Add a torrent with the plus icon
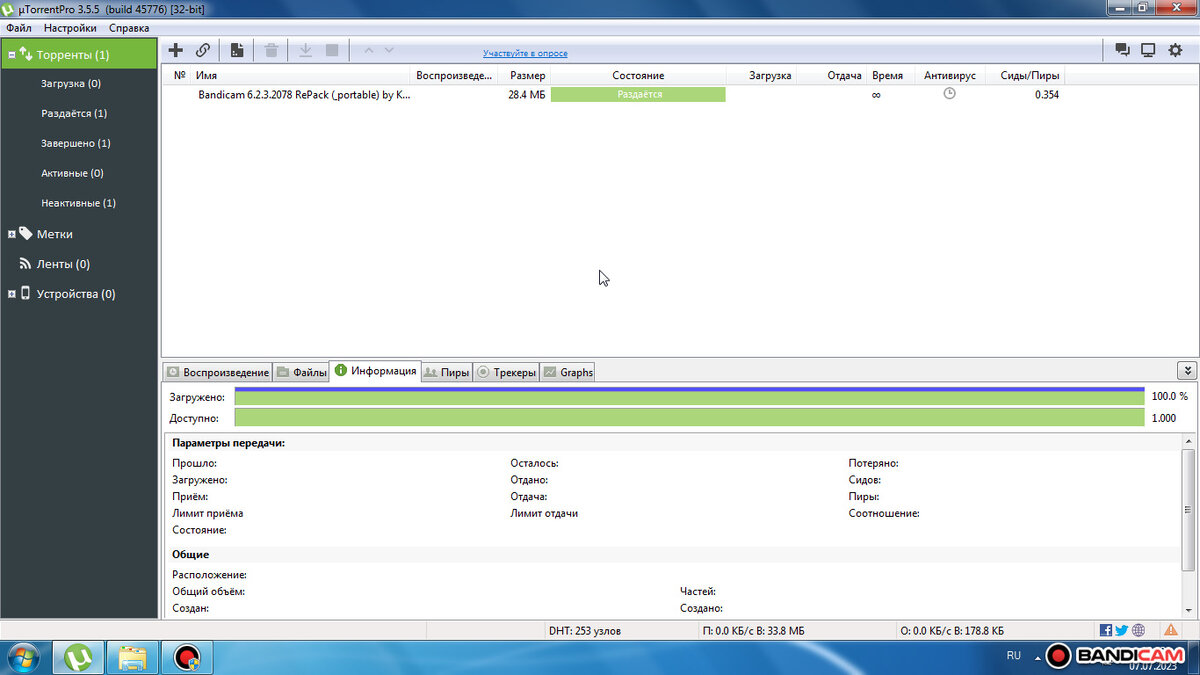 tap(176, 50)
